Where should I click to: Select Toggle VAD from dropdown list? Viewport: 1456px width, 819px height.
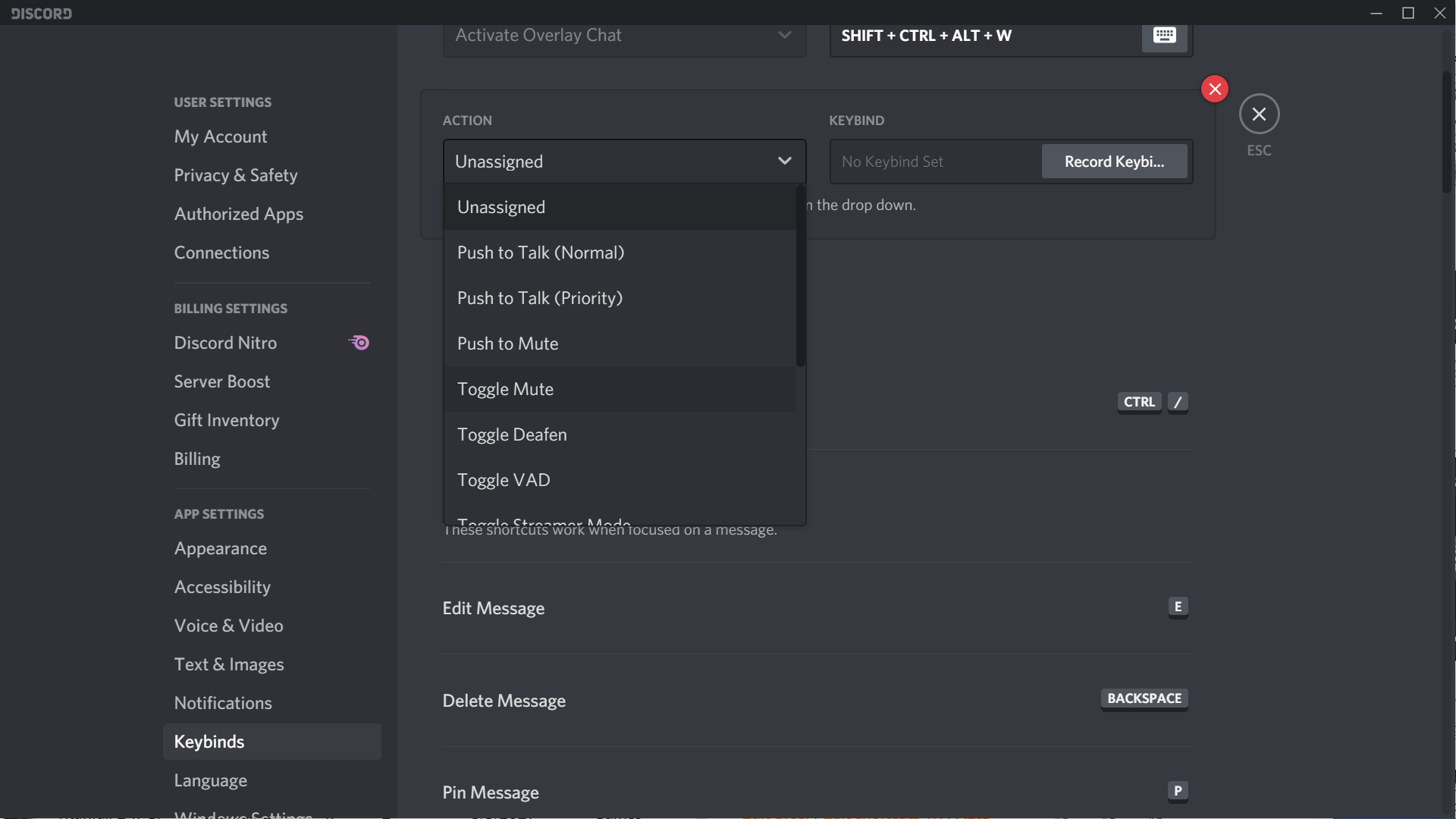(503, 480)
